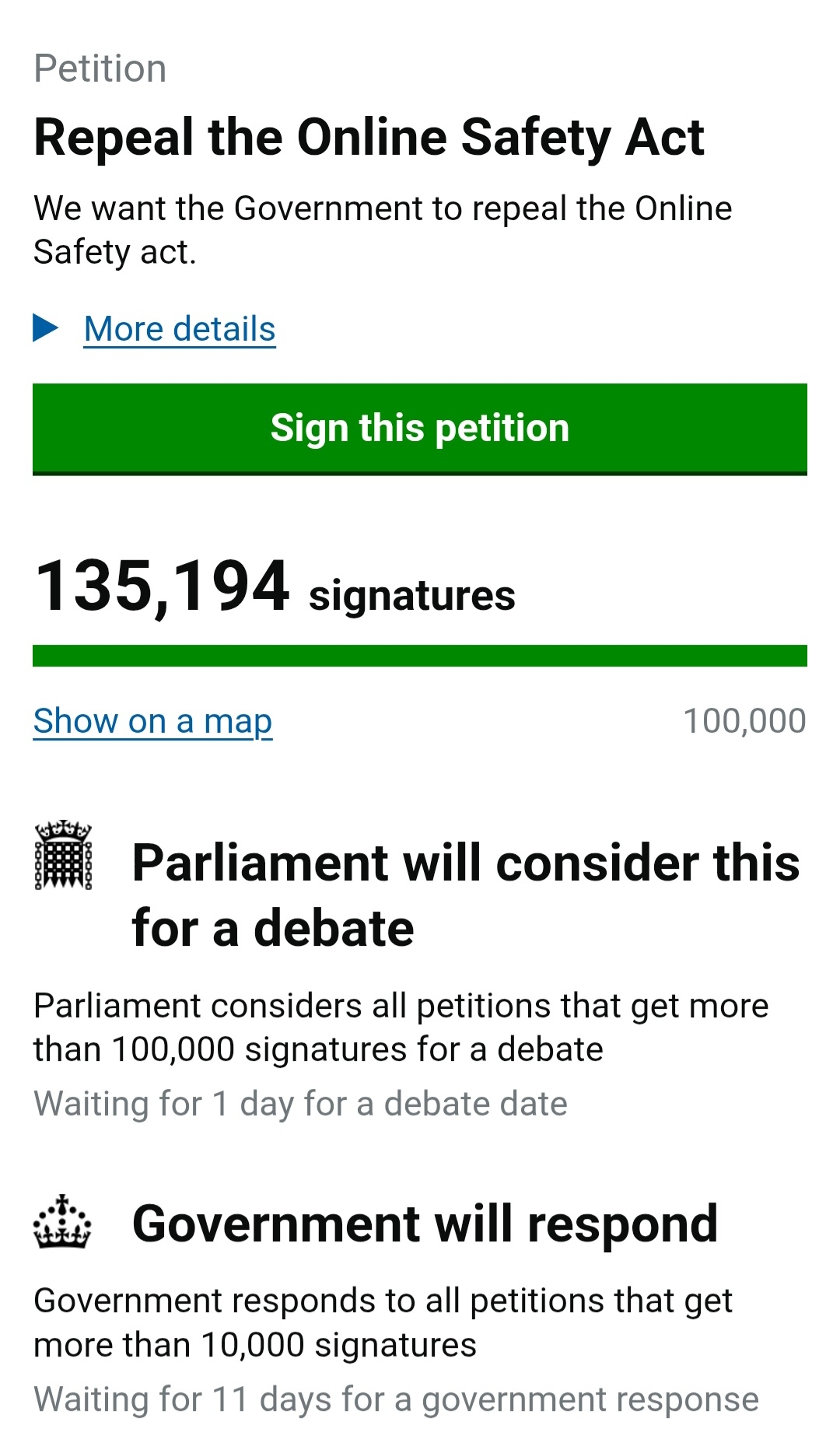
Task: Click the green signature progress bar
Action: coord(420,656)
